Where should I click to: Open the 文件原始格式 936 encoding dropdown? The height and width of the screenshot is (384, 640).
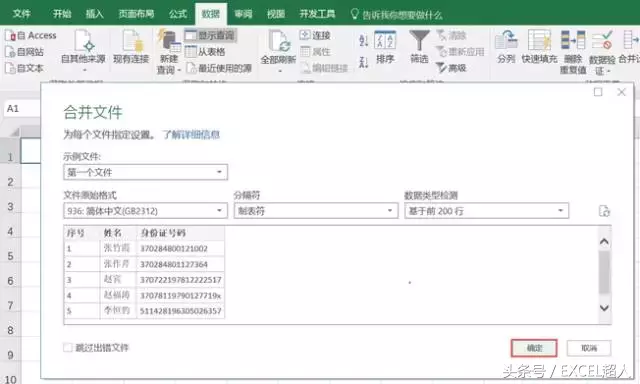146,211
